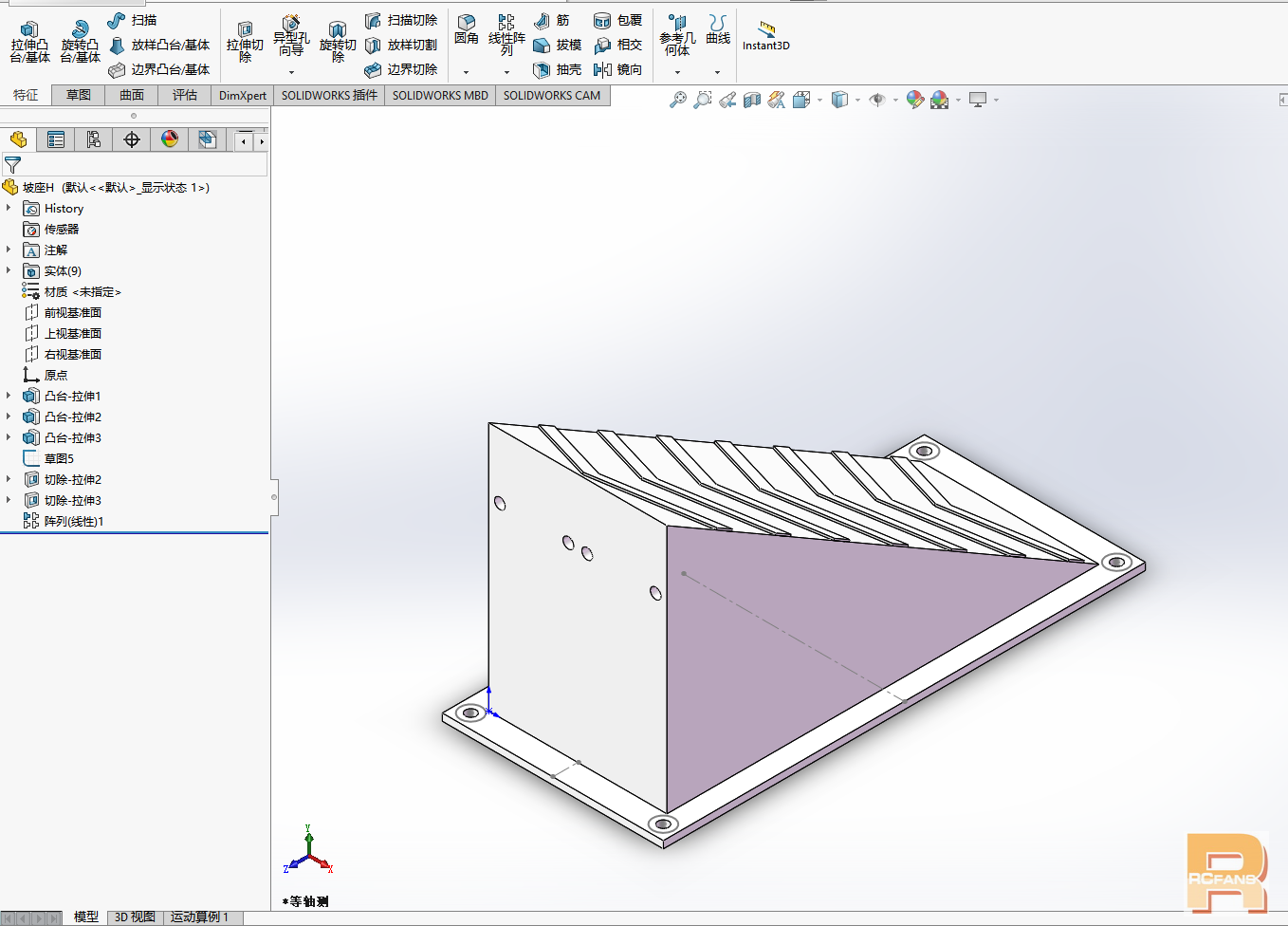This screenshot has width=1288, height=926.
Task: Open the 运动算例 1 motion study tab
Action: pos(199,917)
